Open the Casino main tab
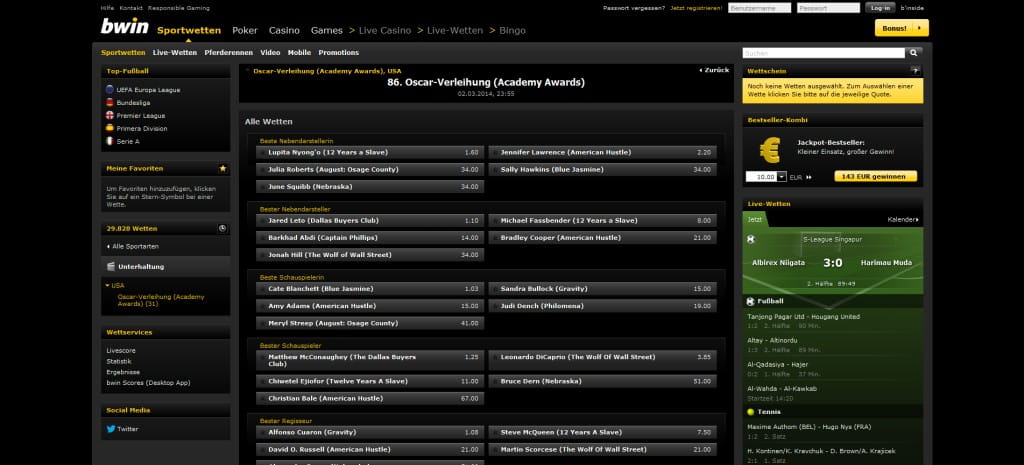 [x=284, y=31]
